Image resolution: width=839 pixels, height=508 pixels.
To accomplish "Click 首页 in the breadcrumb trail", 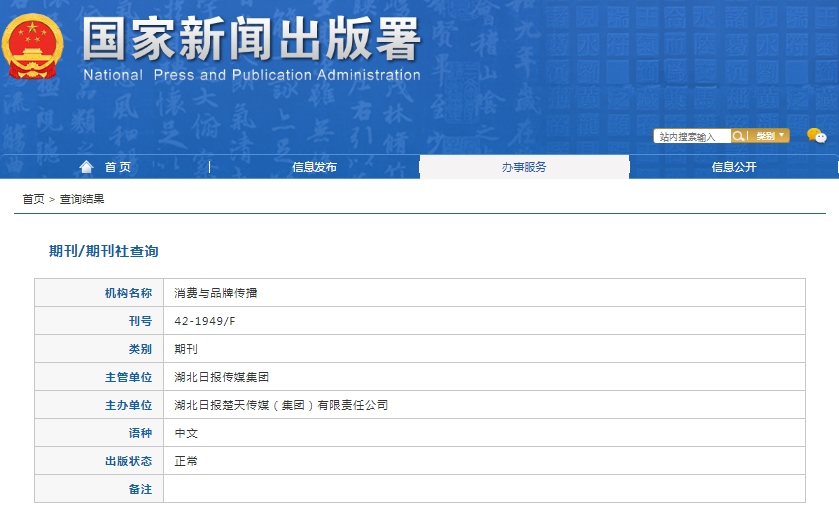I will pyautogui.click(x=33, y=199).
